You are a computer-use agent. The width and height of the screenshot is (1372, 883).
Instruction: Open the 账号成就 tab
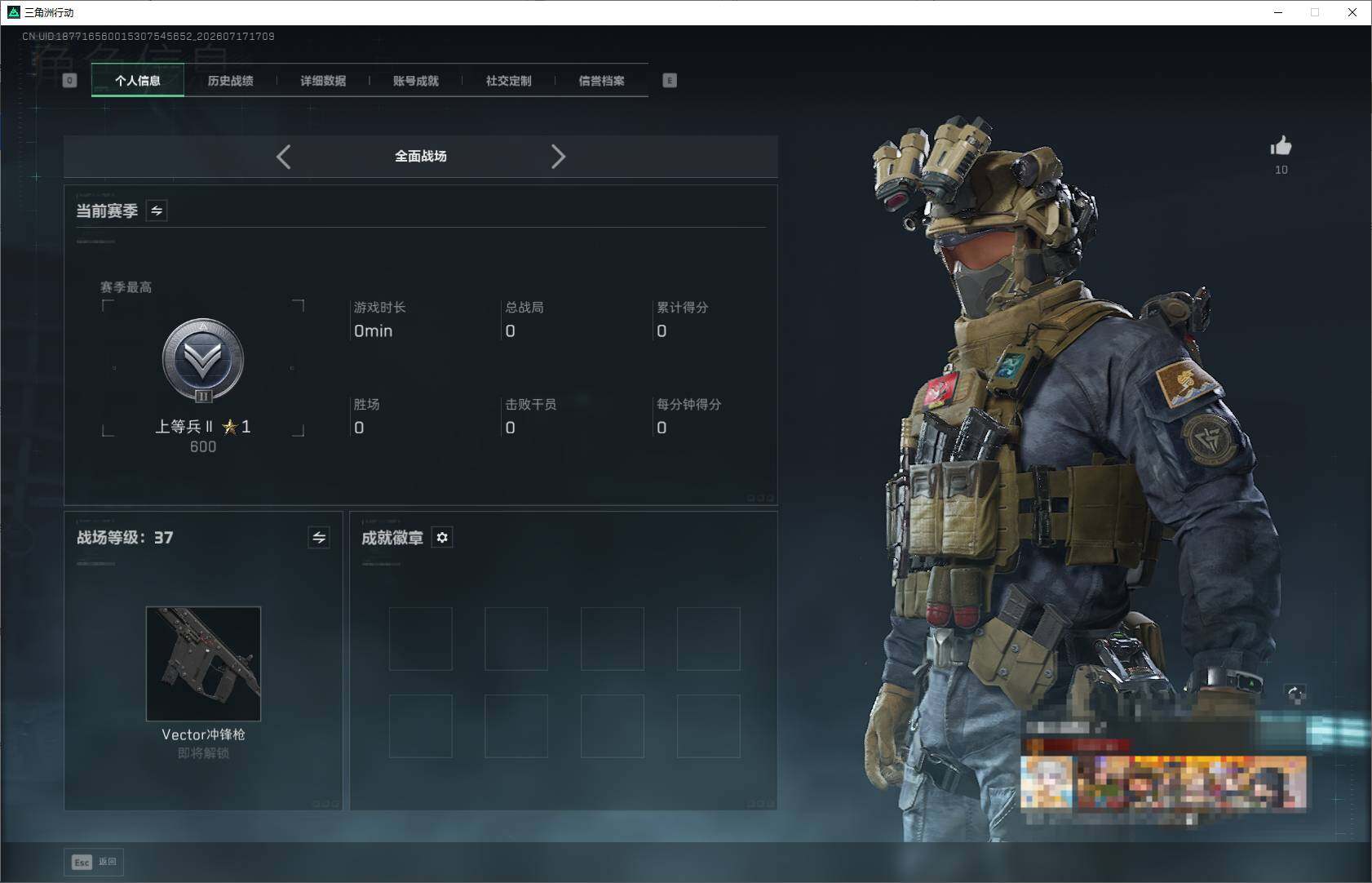coord(416,81)
